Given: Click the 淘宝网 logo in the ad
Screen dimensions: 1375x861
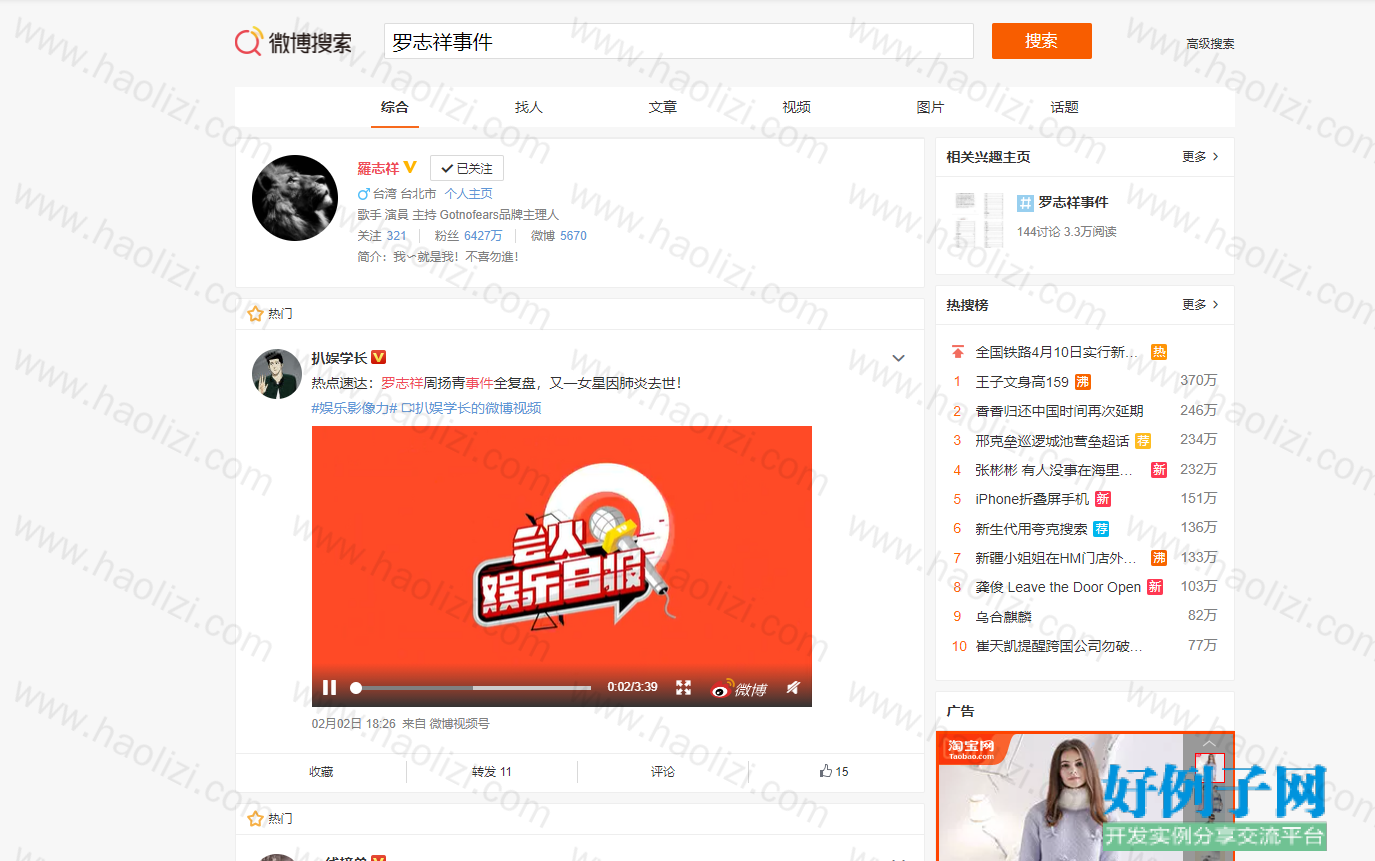Looking at the screenshot, I should tap(971, 748).
